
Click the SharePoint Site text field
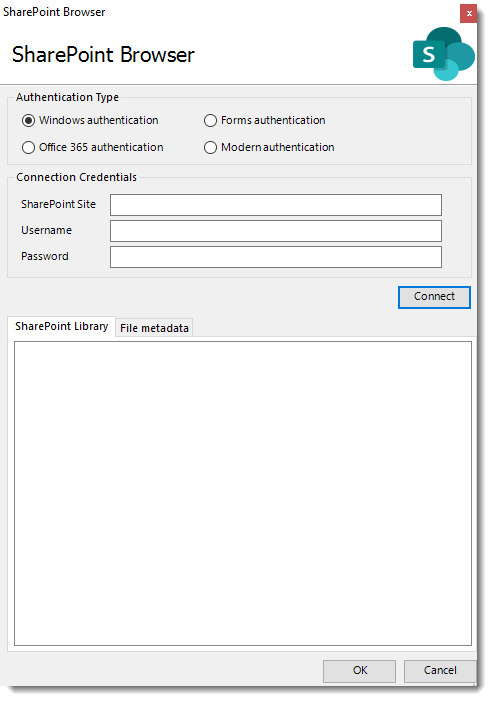[x=276, y=205]
